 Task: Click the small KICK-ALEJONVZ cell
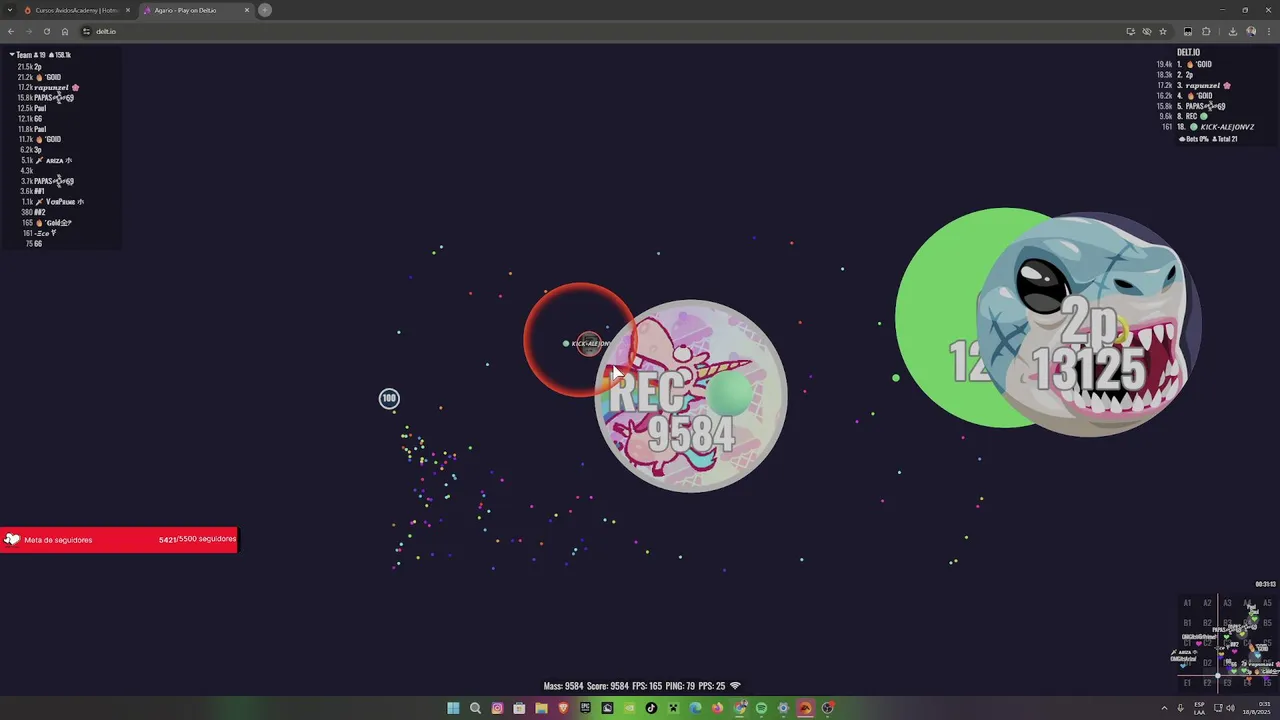click(588, 344)
